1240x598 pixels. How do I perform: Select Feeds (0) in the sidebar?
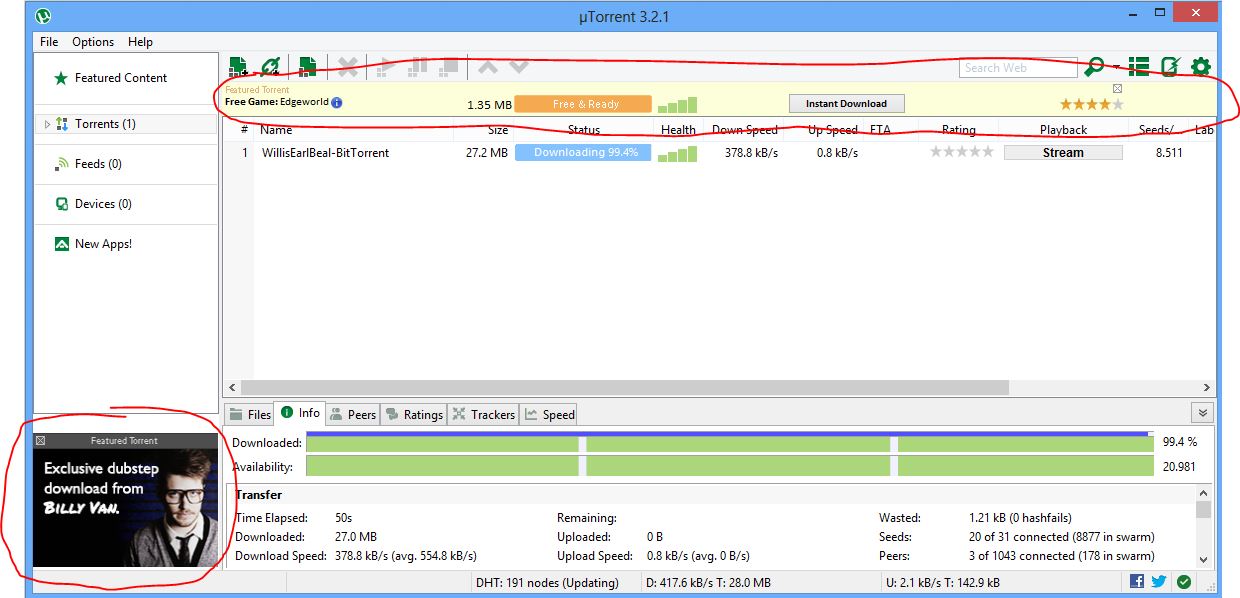(x=98, y=164)
